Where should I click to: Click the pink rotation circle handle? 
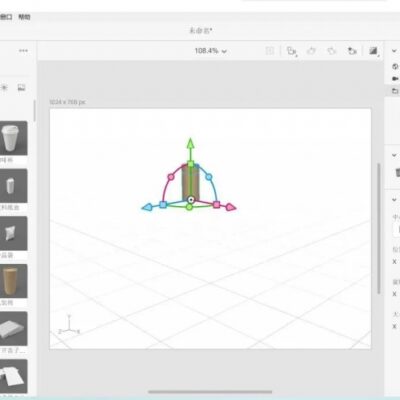(x=171, y=177)
